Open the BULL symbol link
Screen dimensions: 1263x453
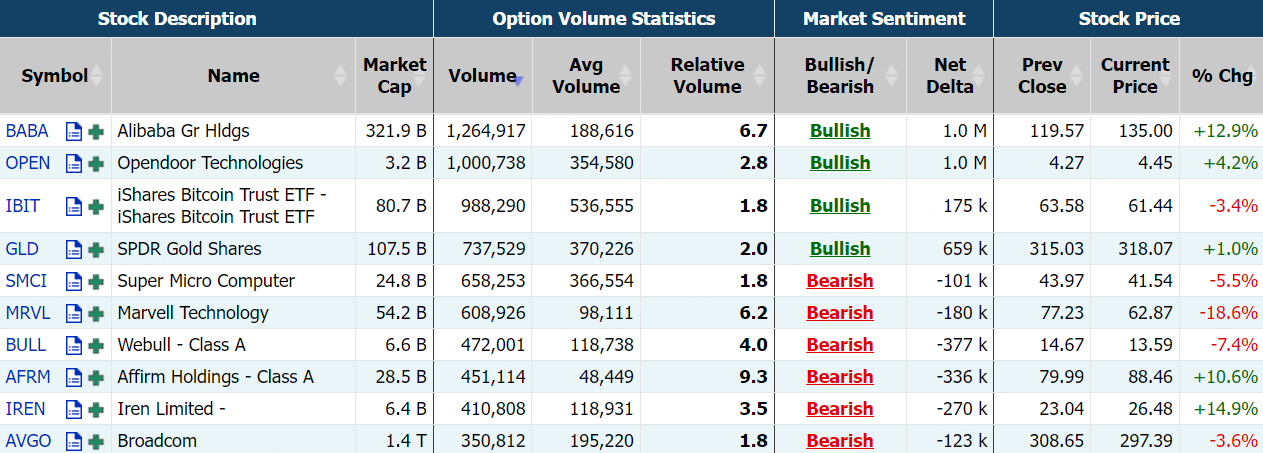click(x=26, y=345)
